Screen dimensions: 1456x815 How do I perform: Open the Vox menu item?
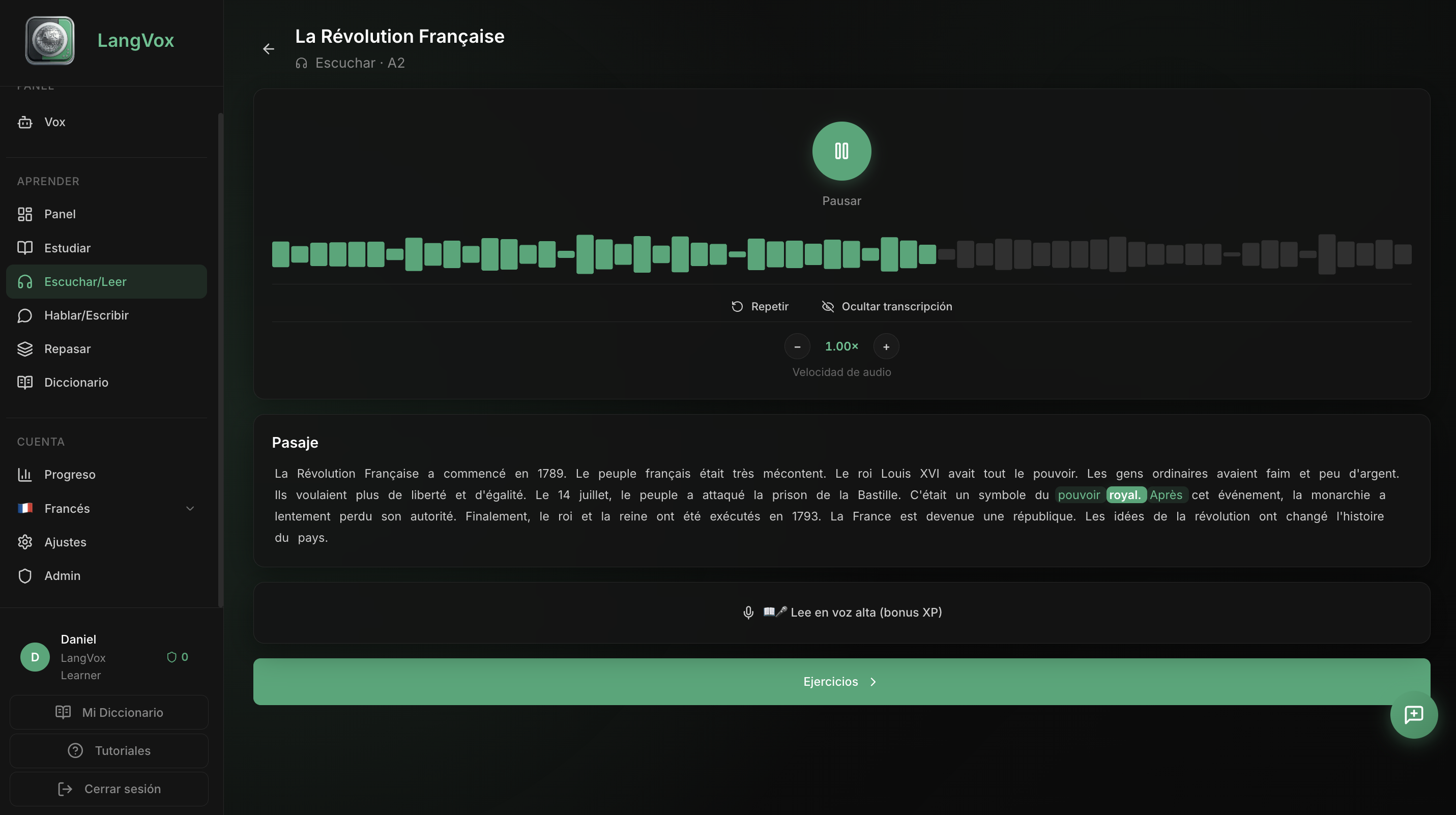pyautogui.click(x=106, y=122)
